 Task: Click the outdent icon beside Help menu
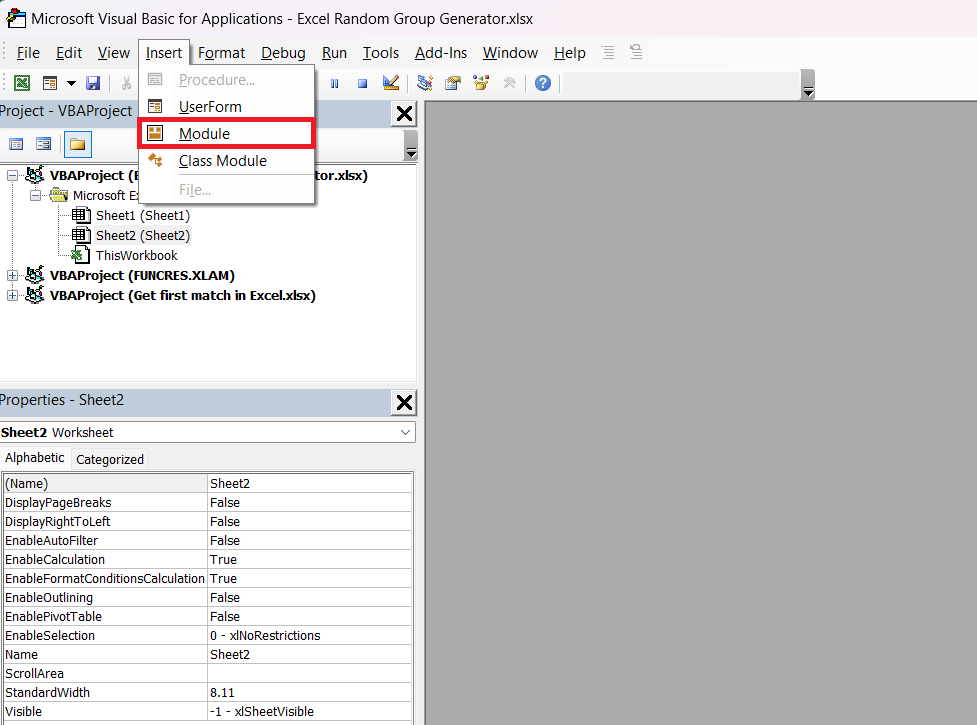pyautogui.click(x=636, y=52)
